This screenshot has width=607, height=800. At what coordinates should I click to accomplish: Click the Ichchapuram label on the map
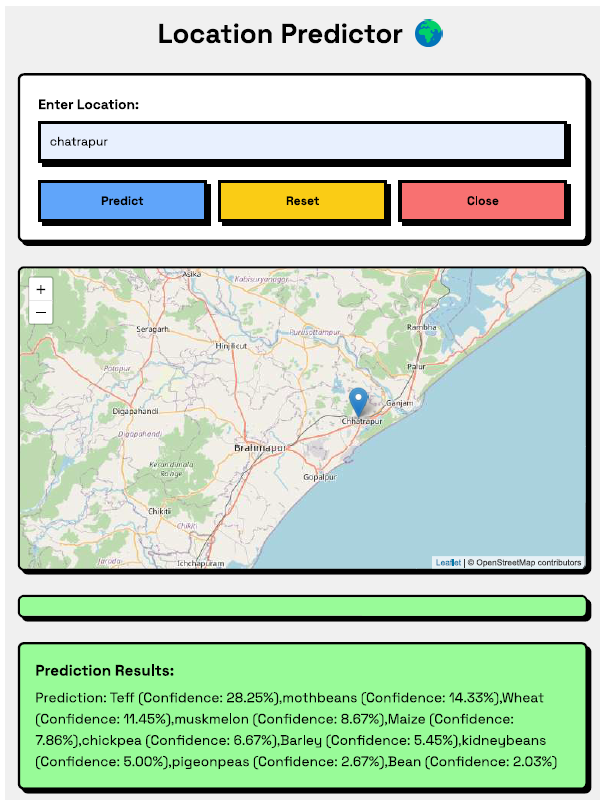point(200,563)
